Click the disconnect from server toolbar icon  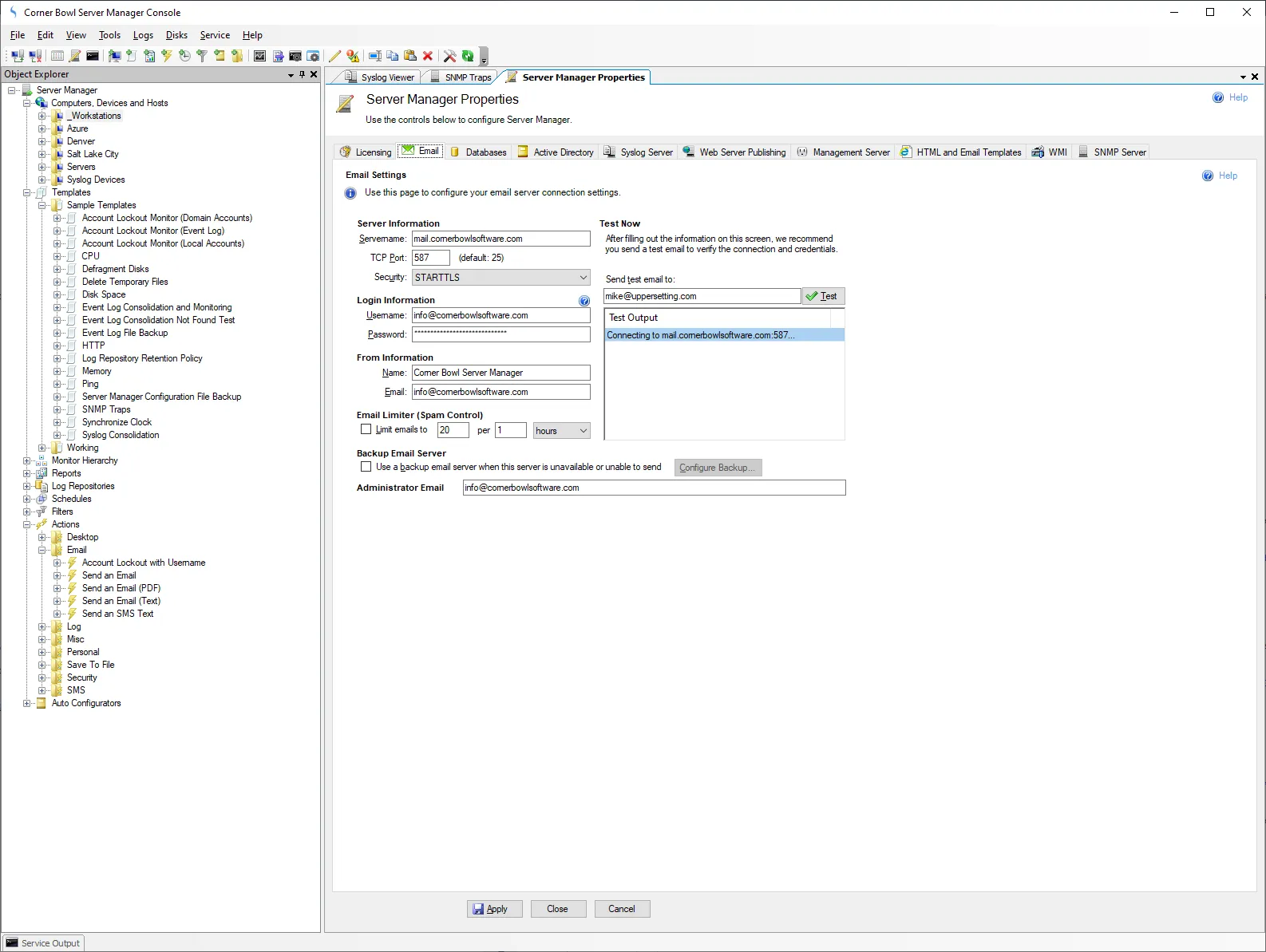tap(35, 56)
